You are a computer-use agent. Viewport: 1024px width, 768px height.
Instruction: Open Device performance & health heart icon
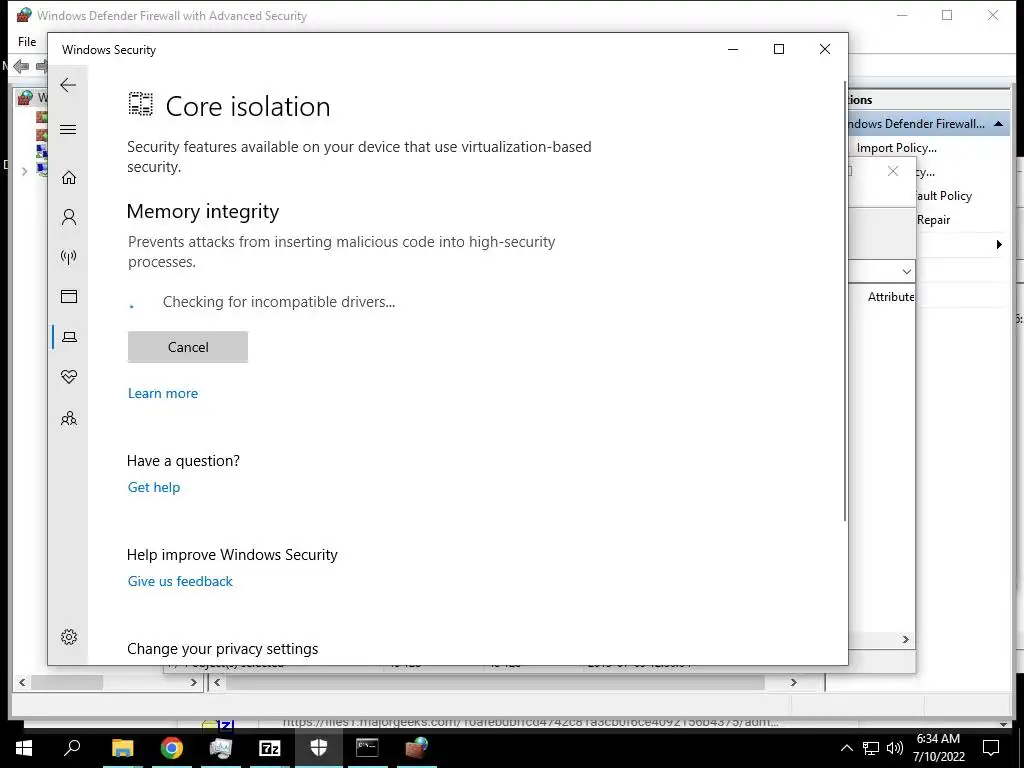point(69,377)
